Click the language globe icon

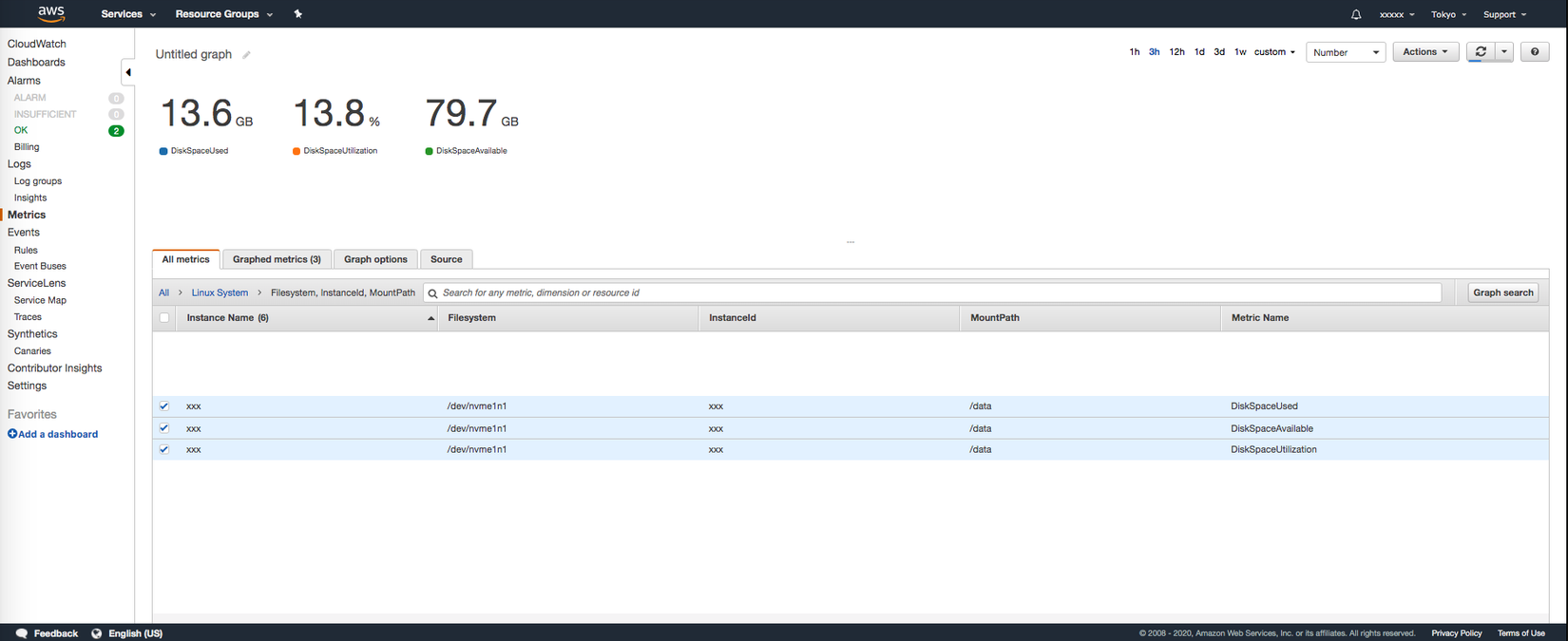pyautogui.click(x=97, y=633)
